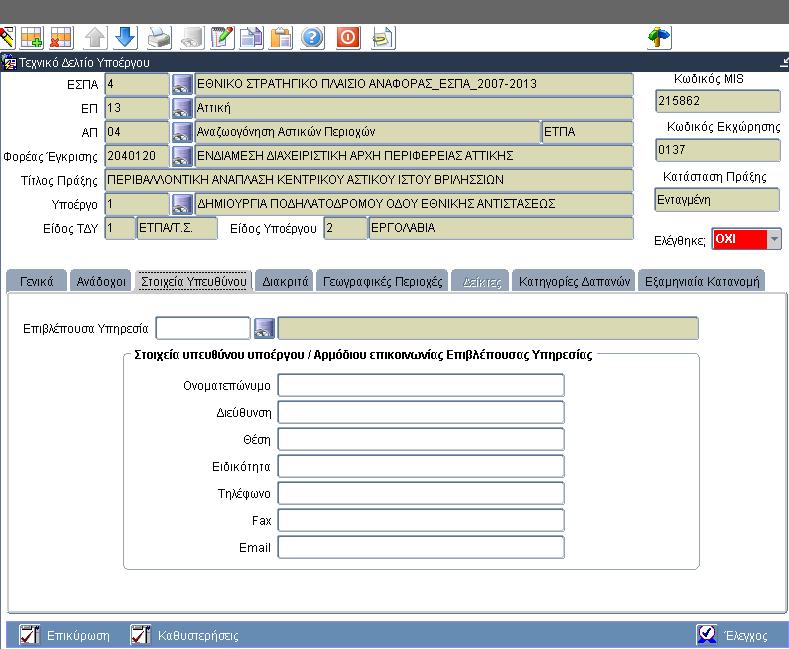Click the ΕΤΠΑ/Τ.Σ. field
The height and width of the screenshot is (649, 789).
(177, 228)
